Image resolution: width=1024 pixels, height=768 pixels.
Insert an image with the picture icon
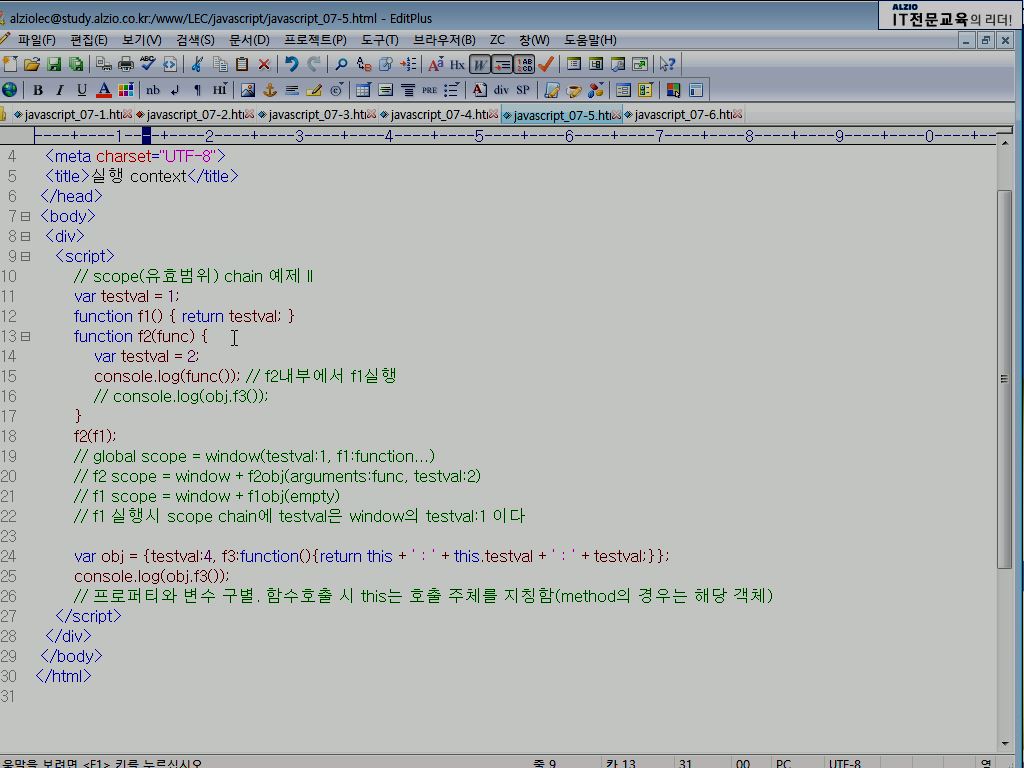coord(248,90)
